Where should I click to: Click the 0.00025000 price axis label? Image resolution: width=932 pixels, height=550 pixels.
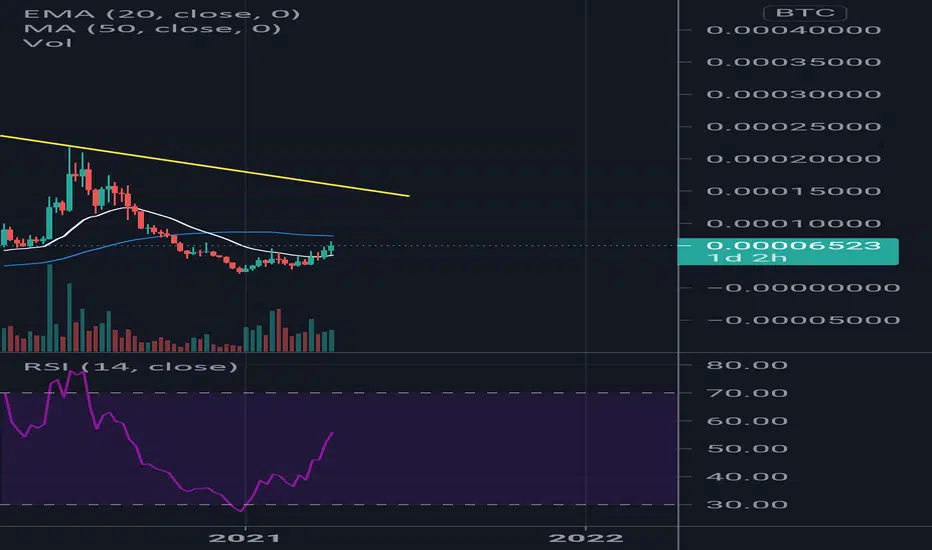(794, 126)
